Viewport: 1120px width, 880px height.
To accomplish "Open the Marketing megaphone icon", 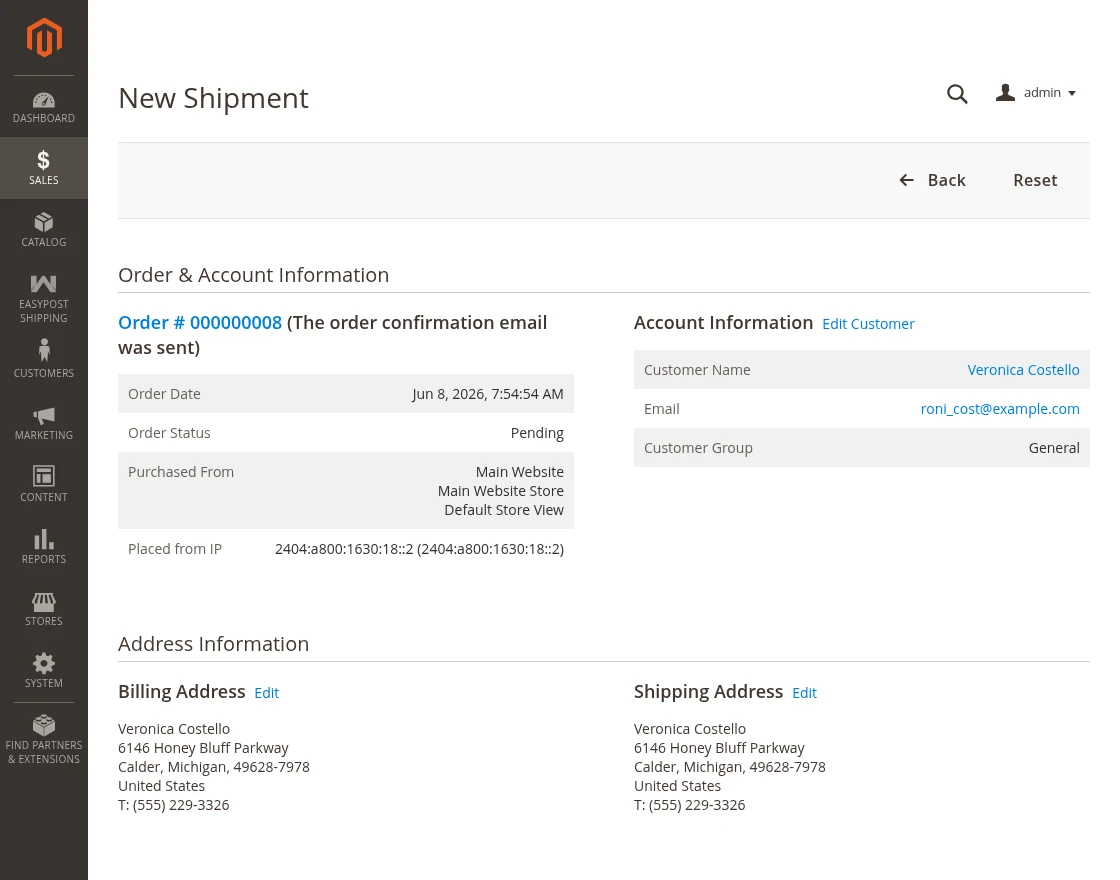I will click(44, 415).
